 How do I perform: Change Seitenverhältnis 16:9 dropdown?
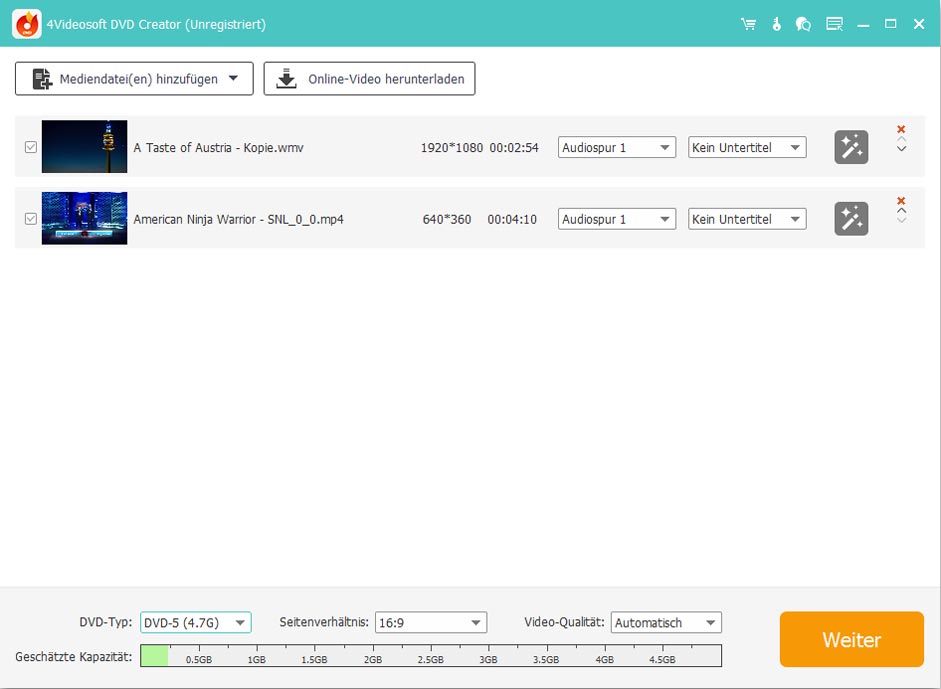click(x=431, y=622)
